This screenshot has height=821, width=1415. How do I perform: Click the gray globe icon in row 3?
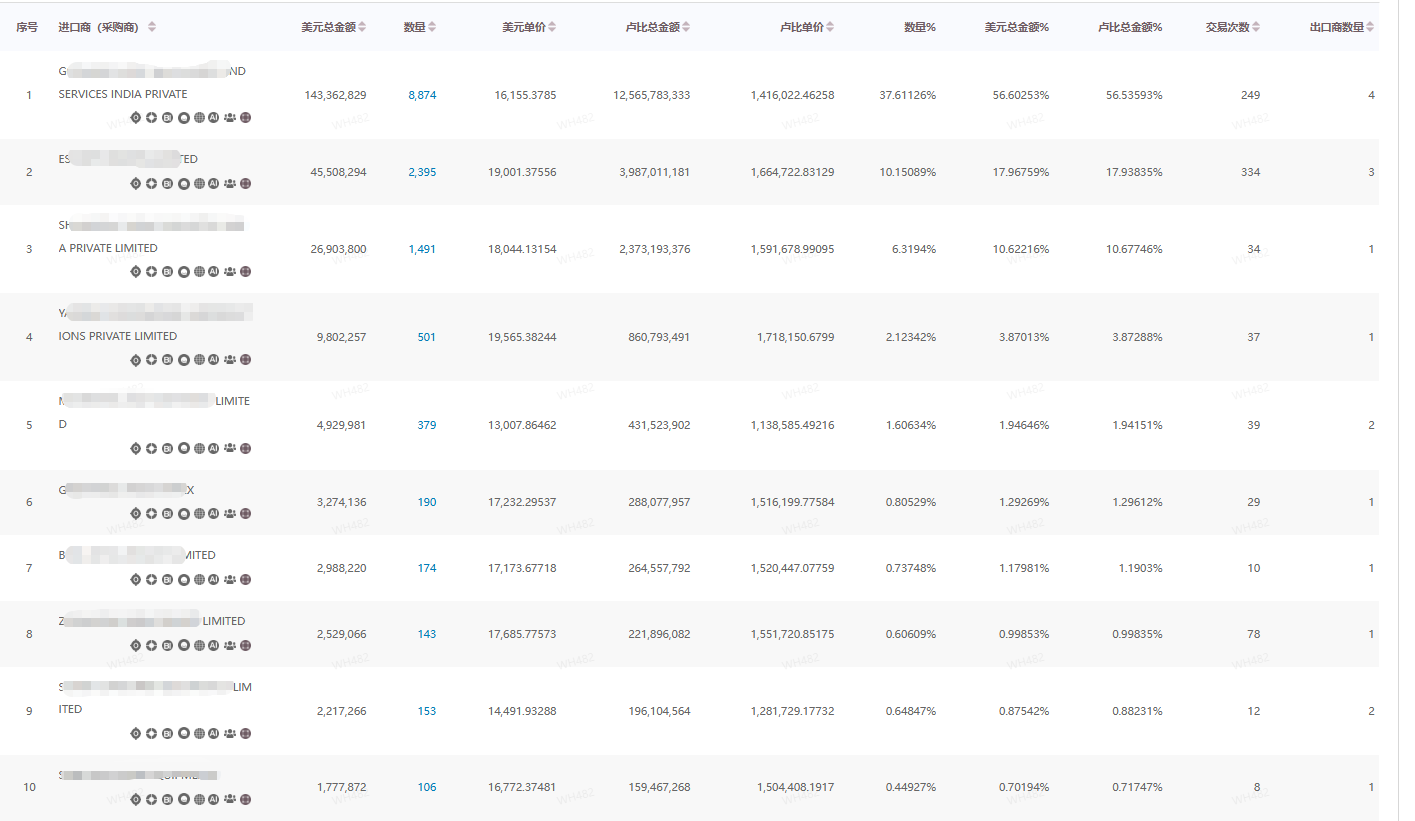[199, 272]
